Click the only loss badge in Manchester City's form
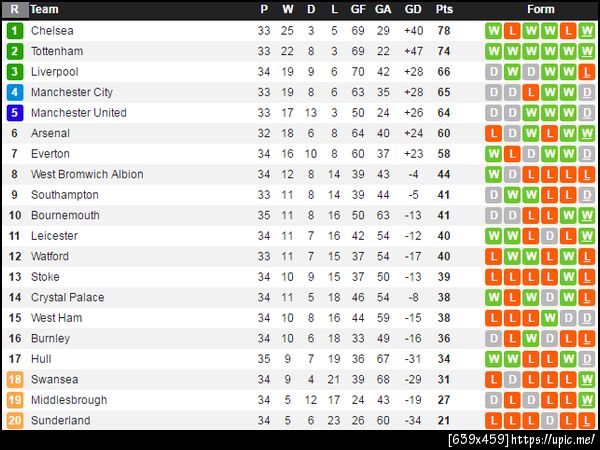 coord(530,92)
